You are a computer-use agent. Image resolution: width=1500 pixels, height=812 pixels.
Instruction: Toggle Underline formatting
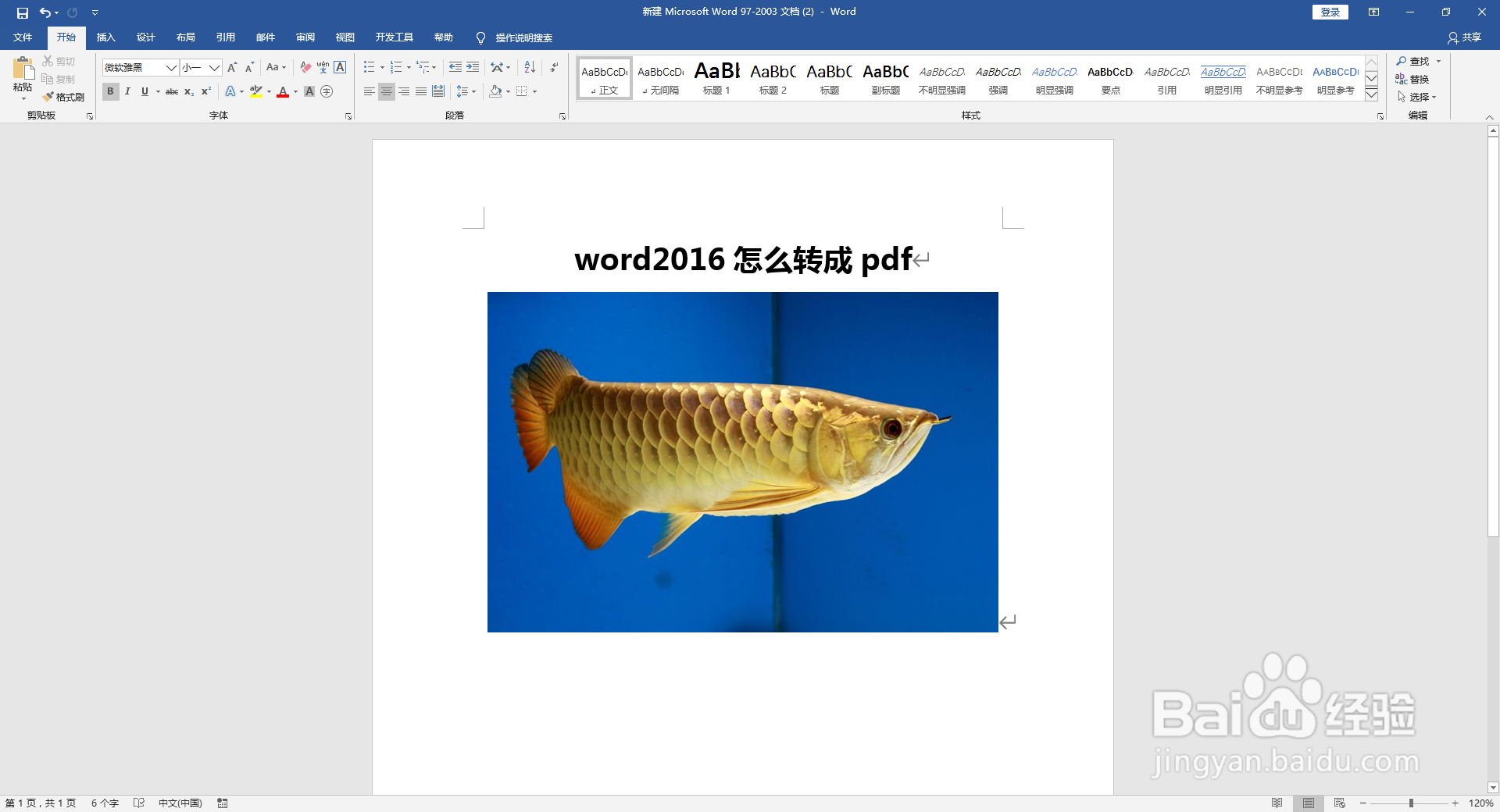[145, 91]
